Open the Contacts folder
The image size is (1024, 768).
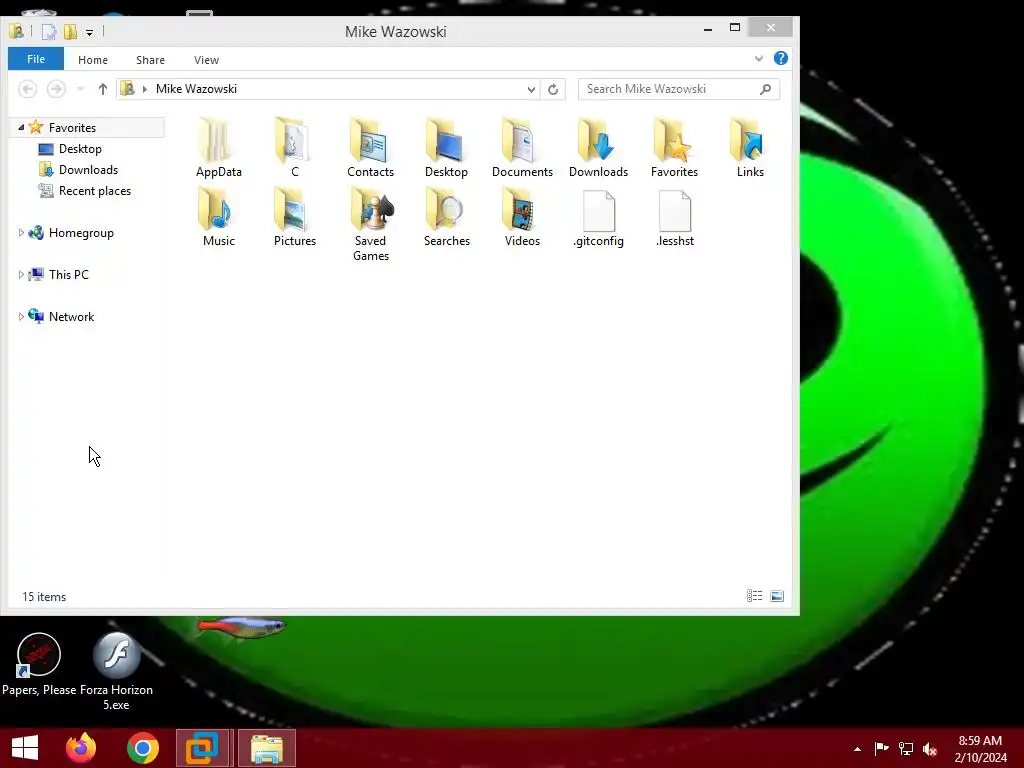(x=370, y=148)
